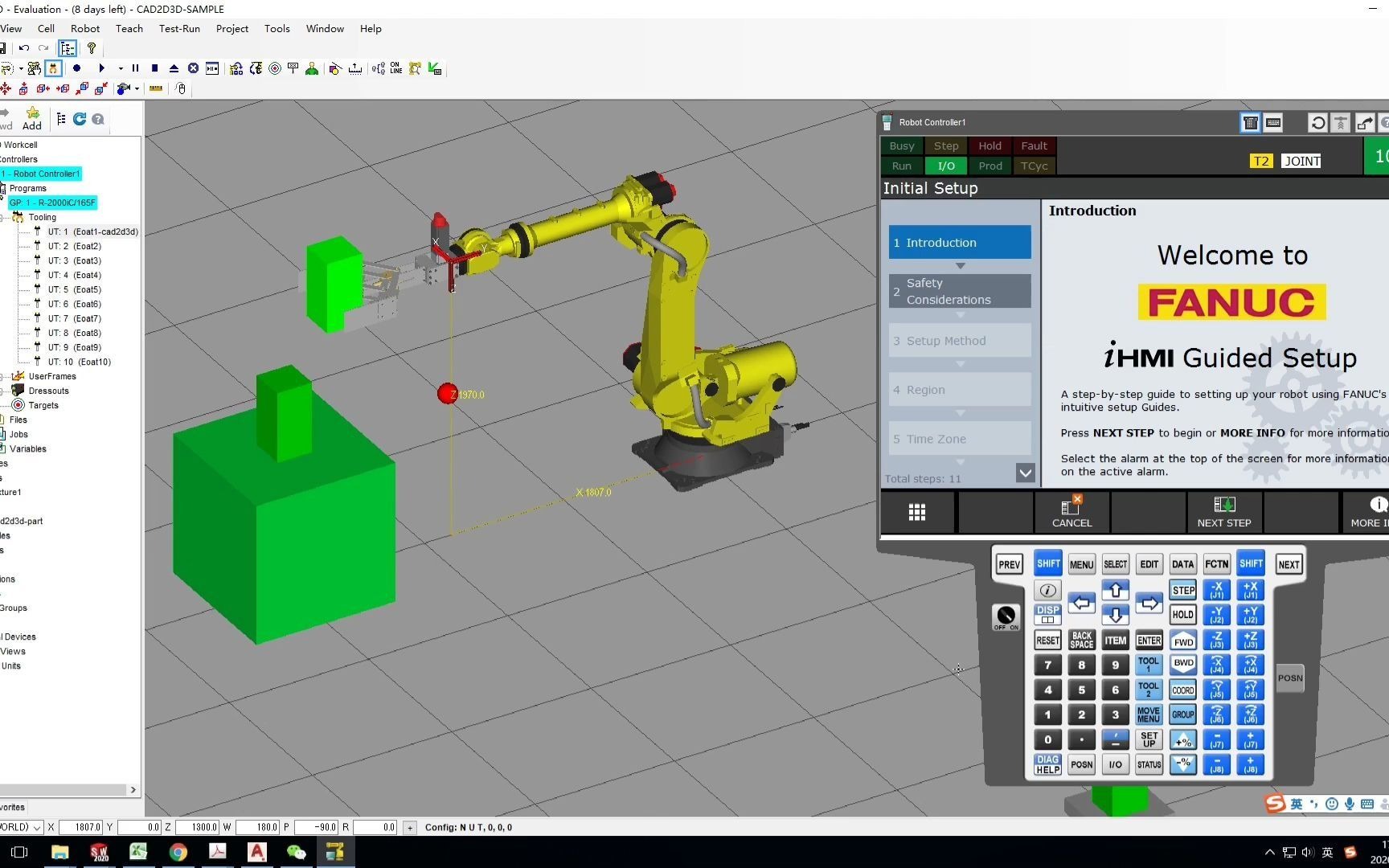This screenshot has height=868, width=1389.
Task: Click the red converging arrows center-view icon
Action: (x=6, y=88)
